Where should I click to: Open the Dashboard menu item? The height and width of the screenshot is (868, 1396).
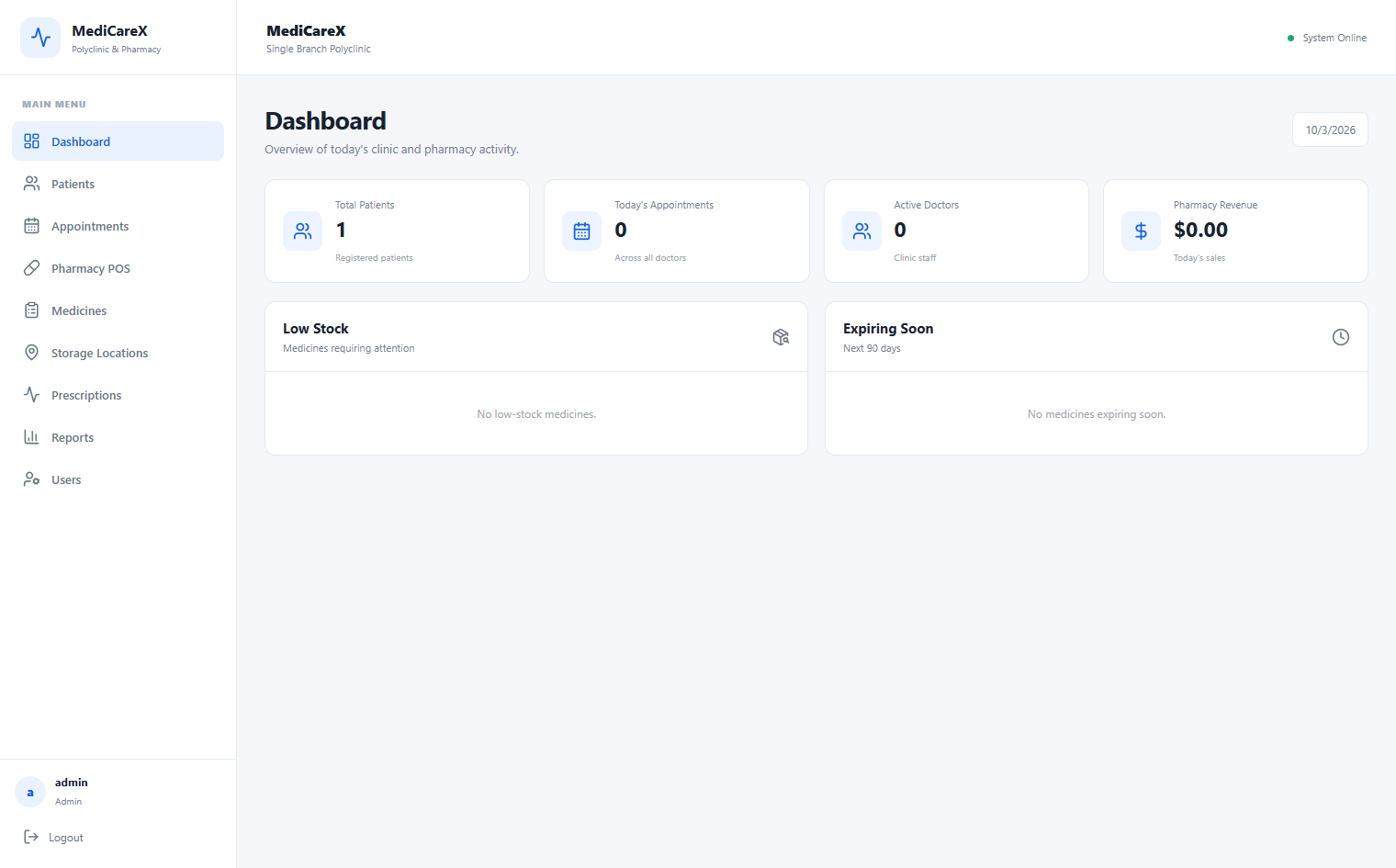coord(118,141)
